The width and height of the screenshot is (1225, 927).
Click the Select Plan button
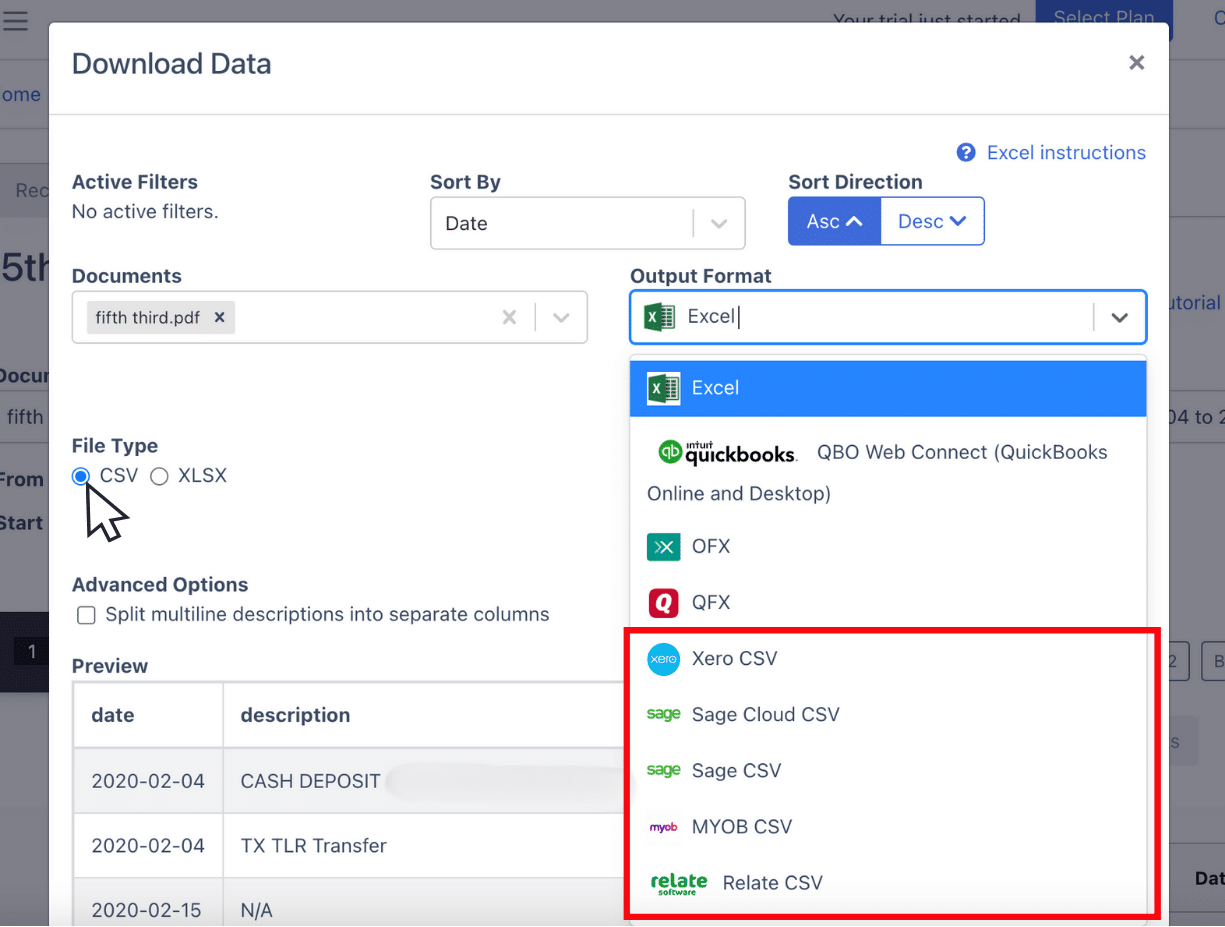click(x=1104, y=17)
